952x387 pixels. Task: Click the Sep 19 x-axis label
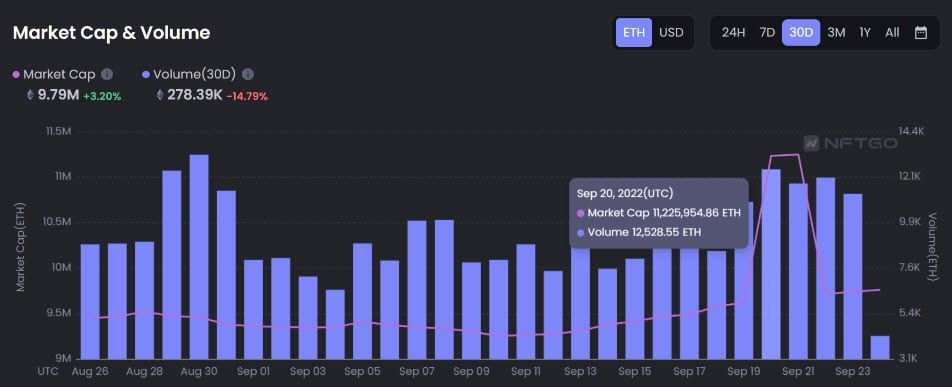pyautogui.click(x=744, y=371)
